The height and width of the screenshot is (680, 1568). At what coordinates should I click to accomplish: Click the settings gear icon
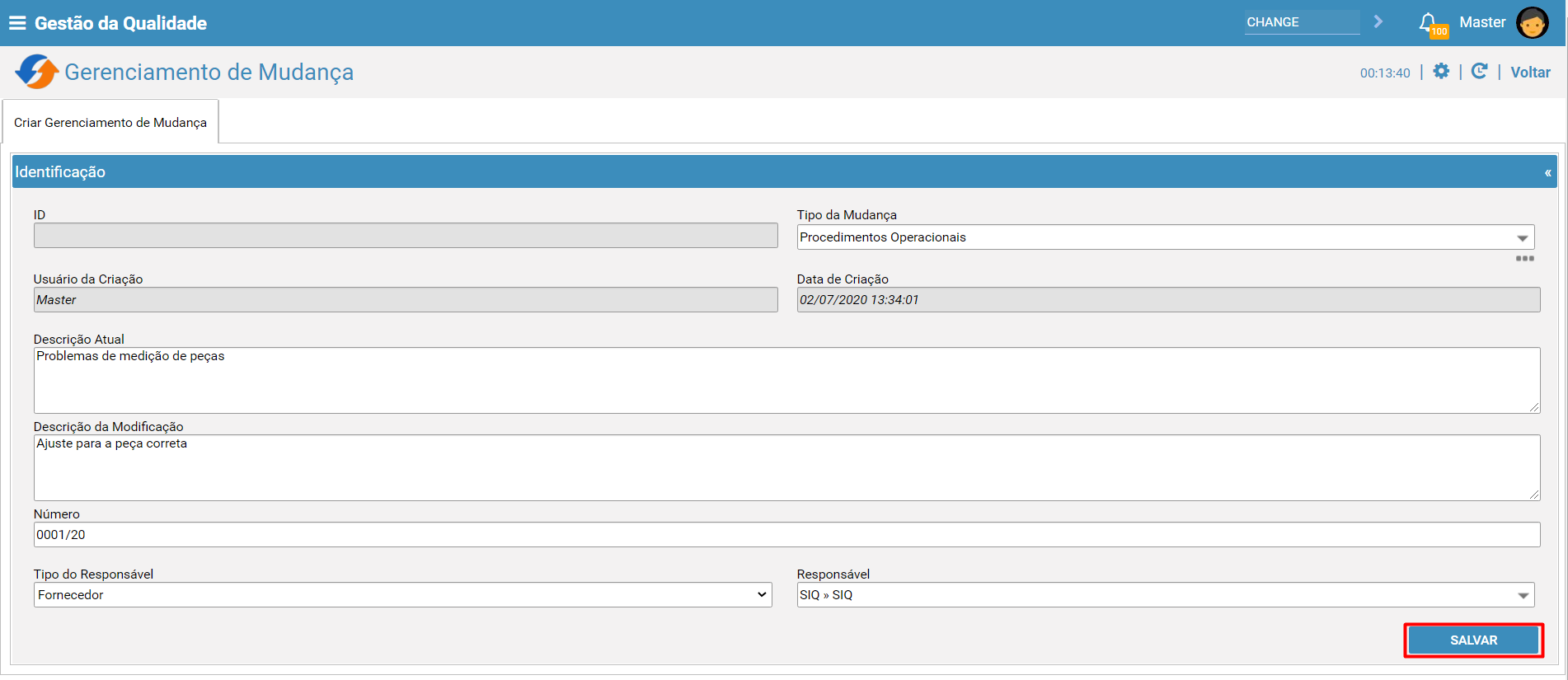(x=1441, y=72)
